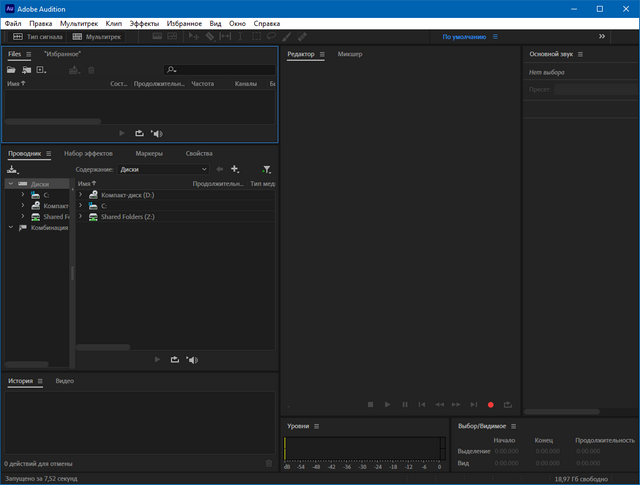
Task: Select the По умолчанию workspace
Action: (x=463, y=37)
